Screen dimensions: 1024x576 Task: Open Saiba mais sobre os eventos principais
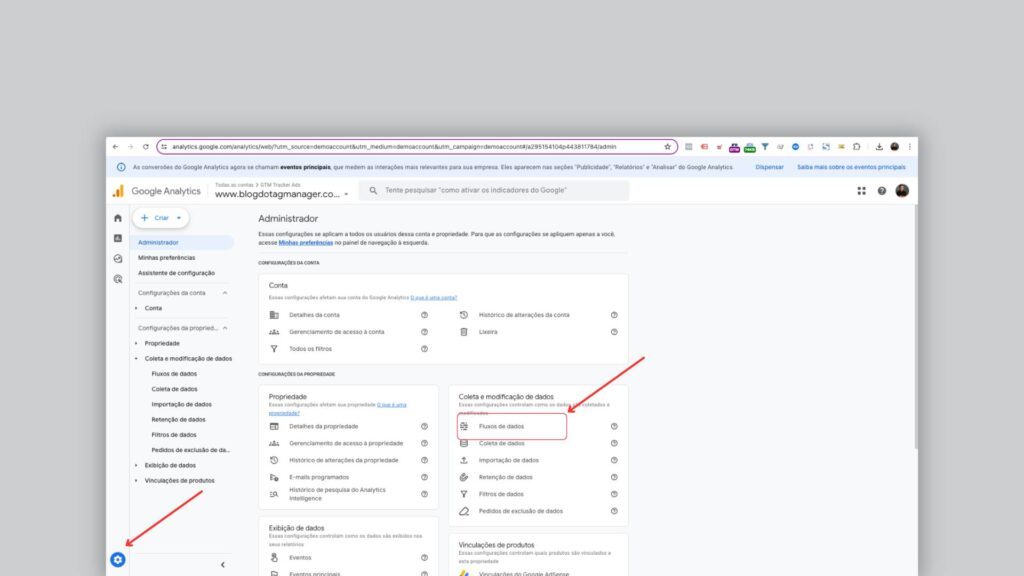pos(851,167)
